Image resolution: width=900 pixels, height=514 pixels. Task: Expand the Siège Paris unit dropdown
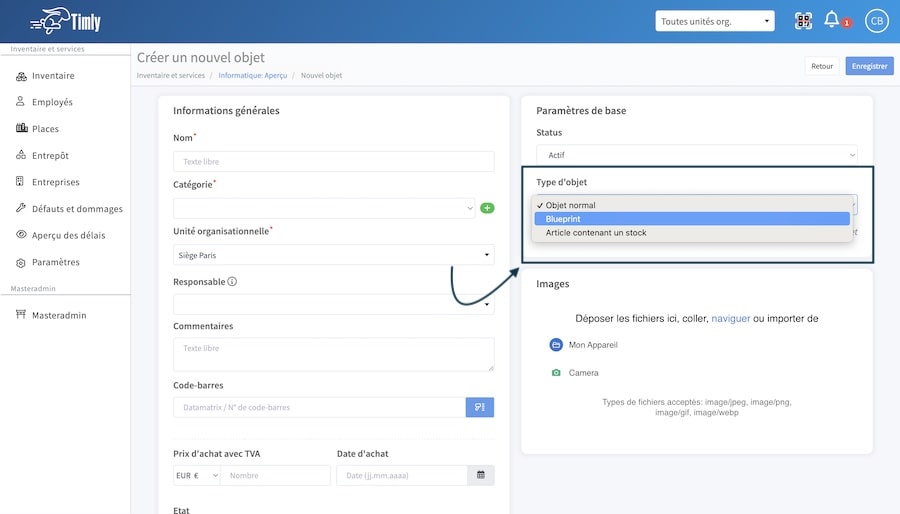[x=333, y=255]
